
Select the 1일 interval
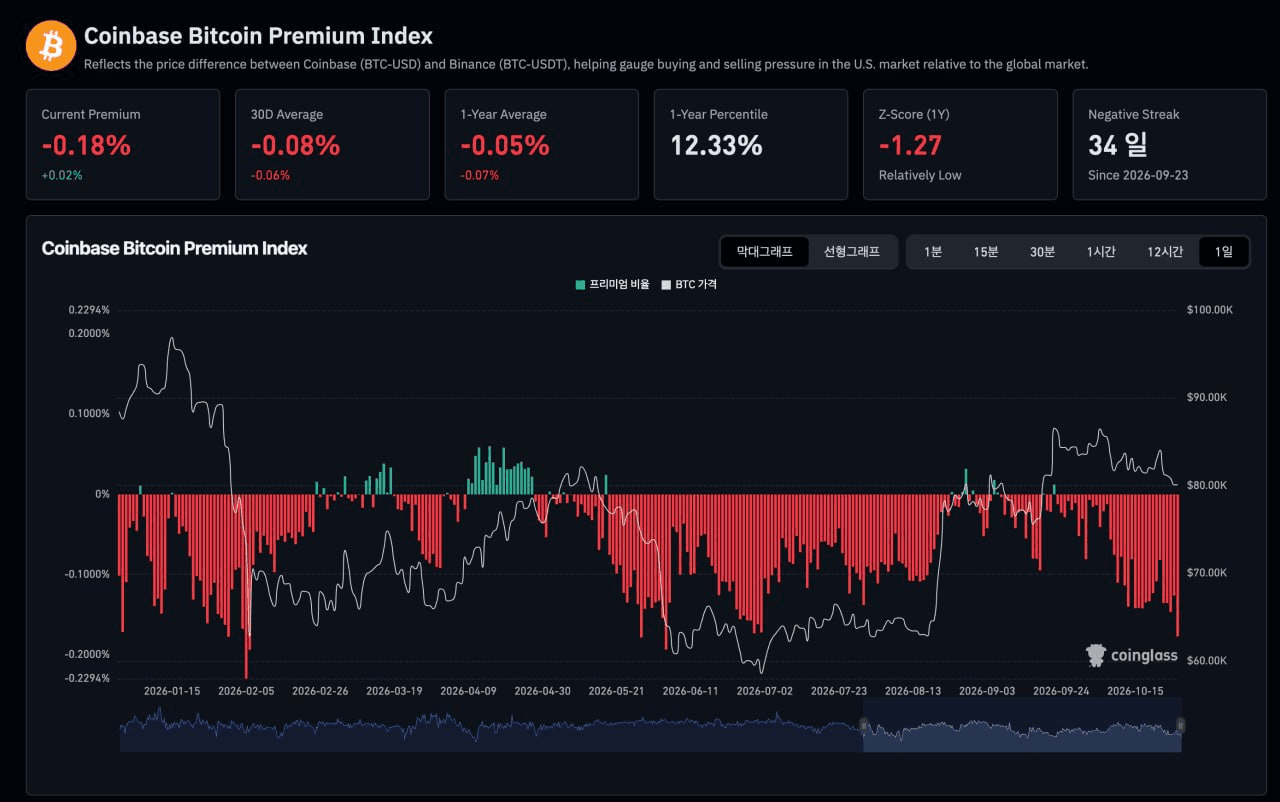click(x=1224, y=252)
